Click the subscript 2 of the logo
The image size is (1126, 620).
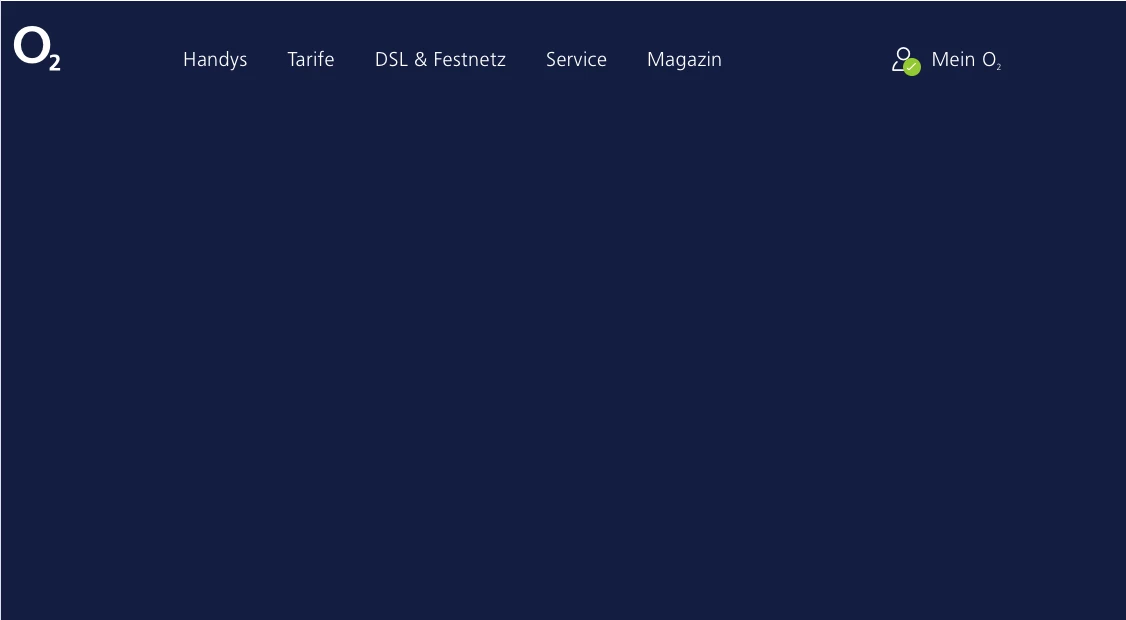tap(55, 62)
